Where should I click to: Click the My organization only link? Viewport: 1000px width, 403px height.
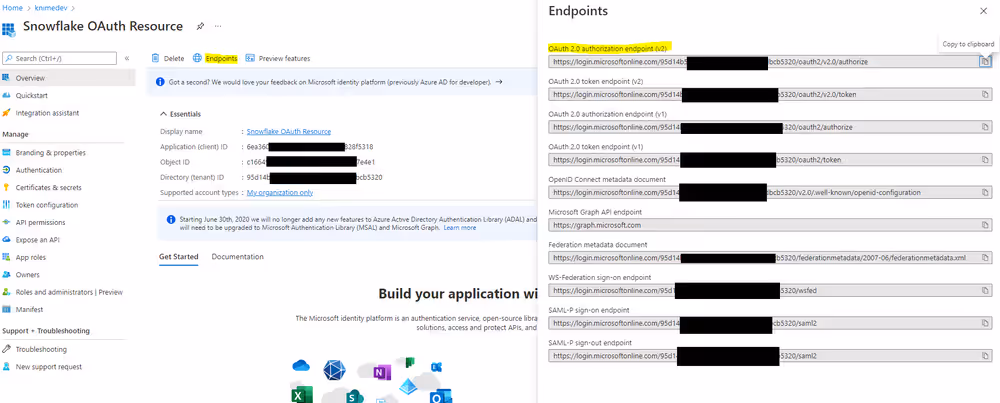pyautogui.click(x=279, y=192)
